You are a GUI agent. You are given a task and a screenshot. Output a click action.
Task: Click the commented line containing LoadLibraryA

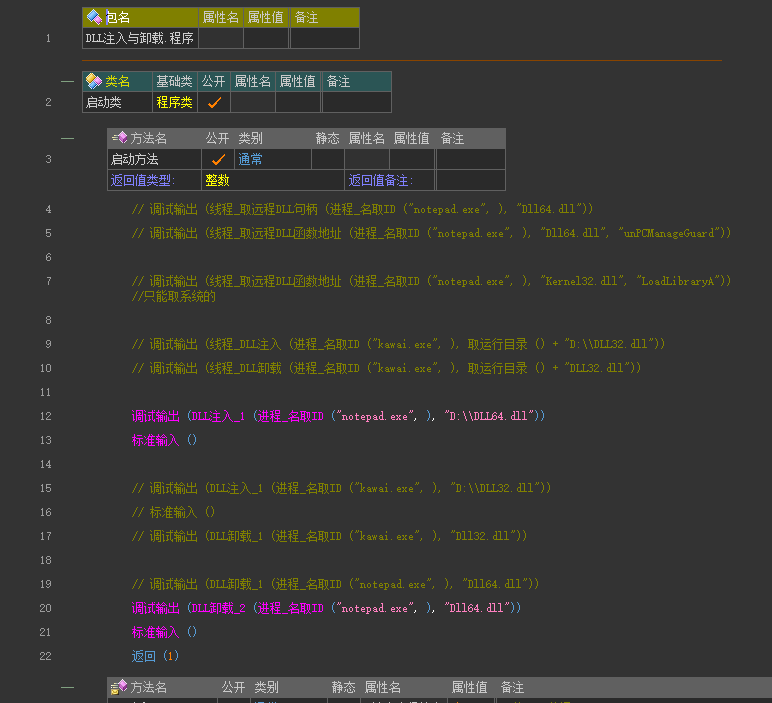pos(431,281)
